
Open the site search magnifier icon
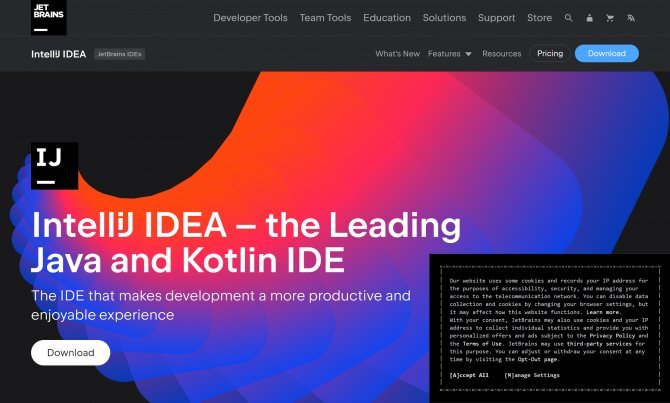click(568, 18)
